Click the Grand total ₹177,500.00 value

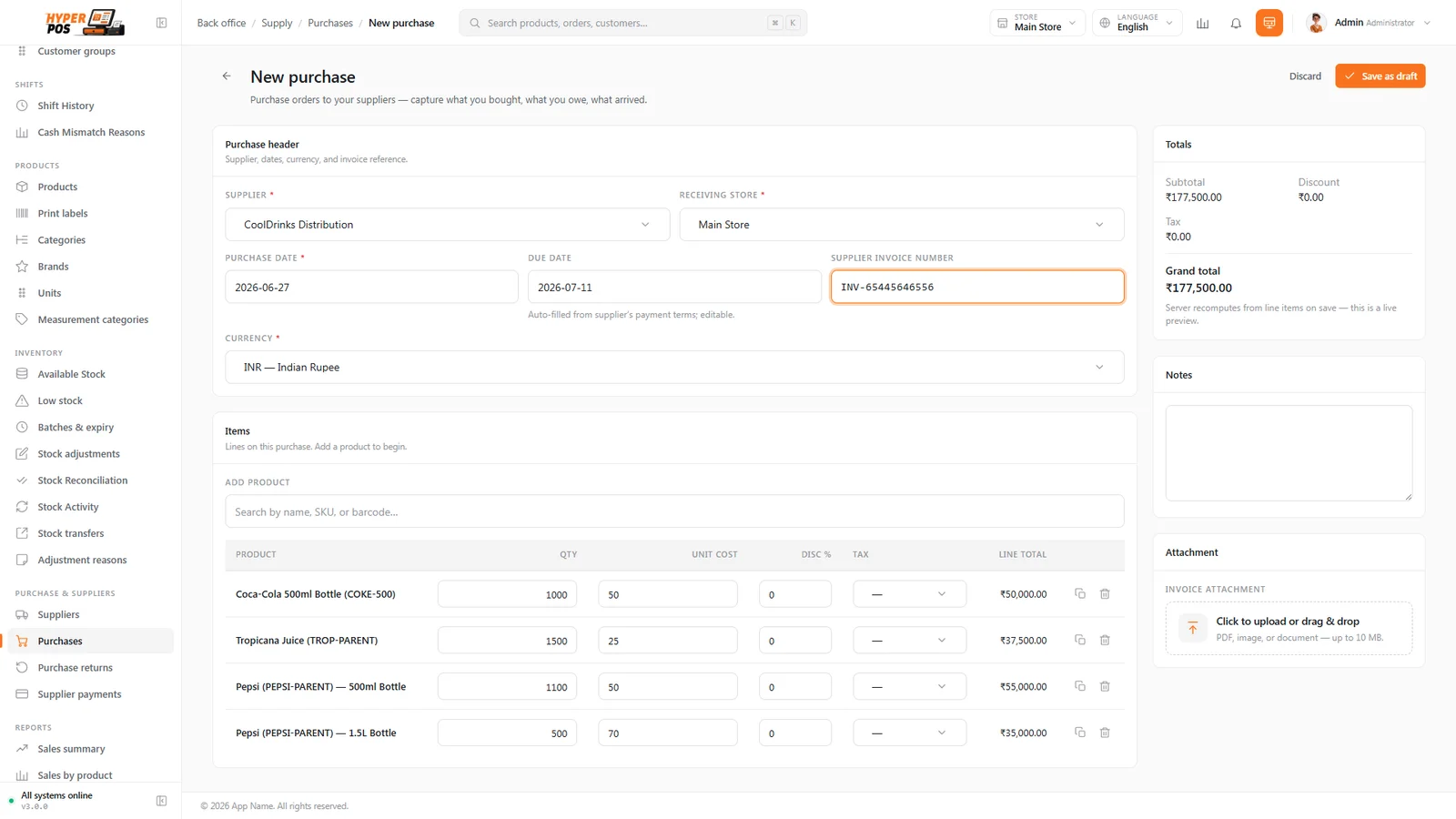[1198, 288]
